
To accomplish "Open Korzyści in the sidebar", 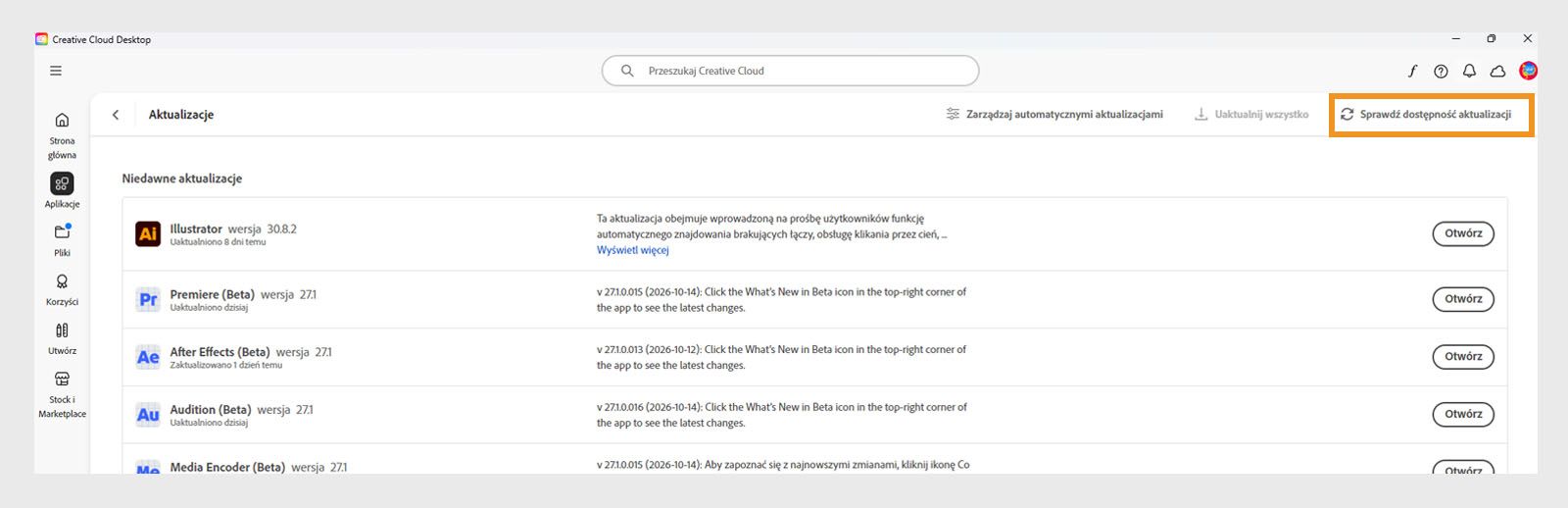I will click(62, 289).
